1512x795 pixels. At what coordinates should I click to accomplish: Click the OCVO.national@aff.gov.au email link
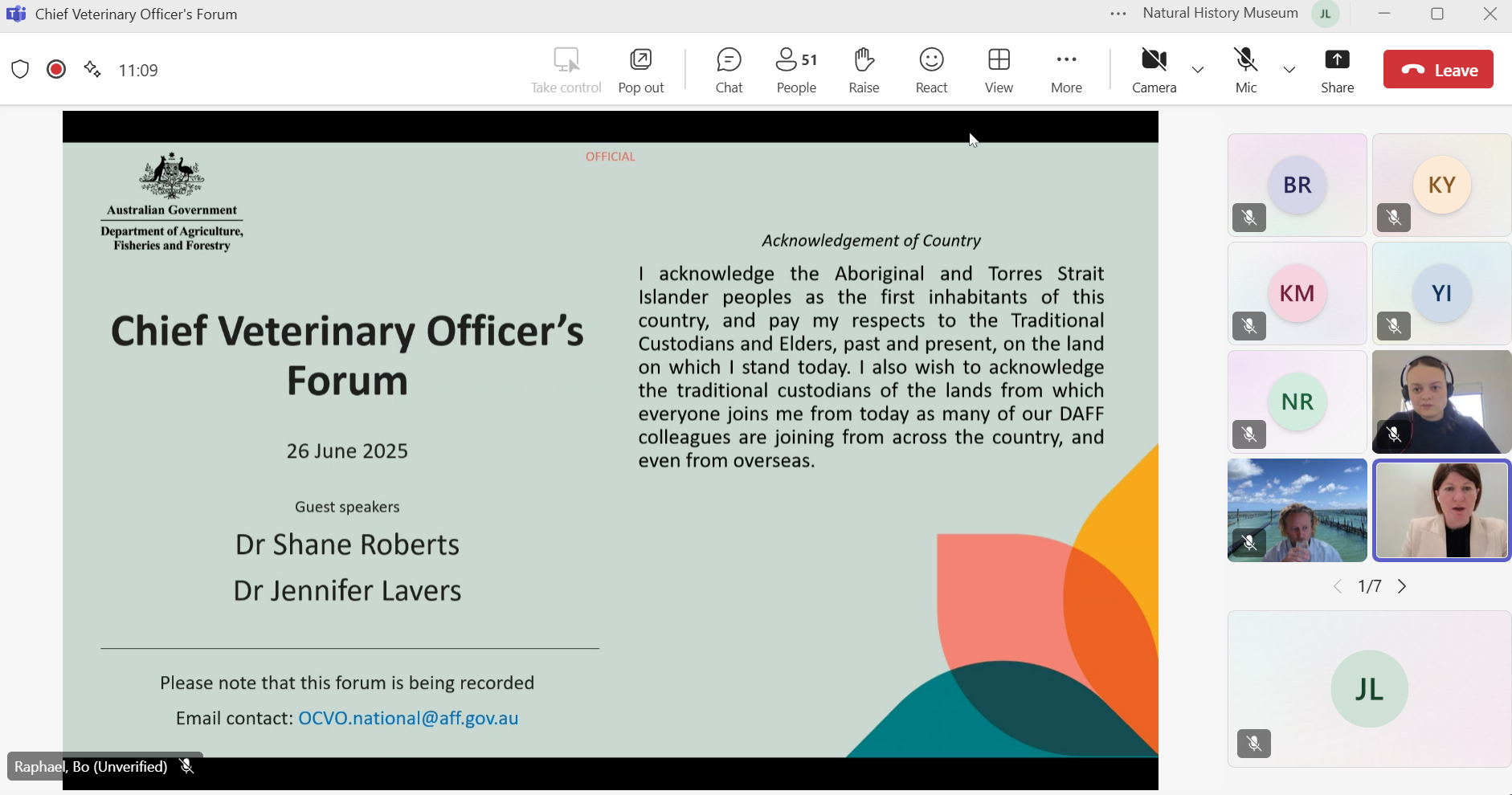click(x=408, y=718)
